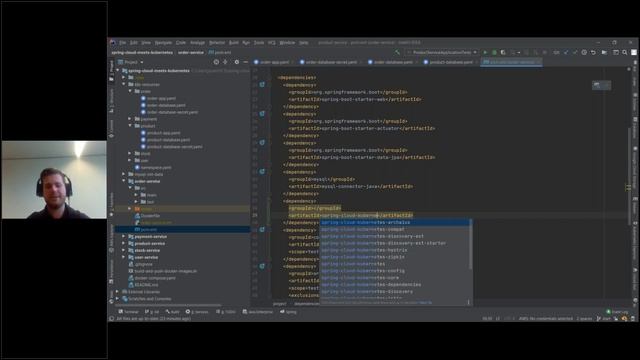Open the Spring tool window button

[288, 312]
